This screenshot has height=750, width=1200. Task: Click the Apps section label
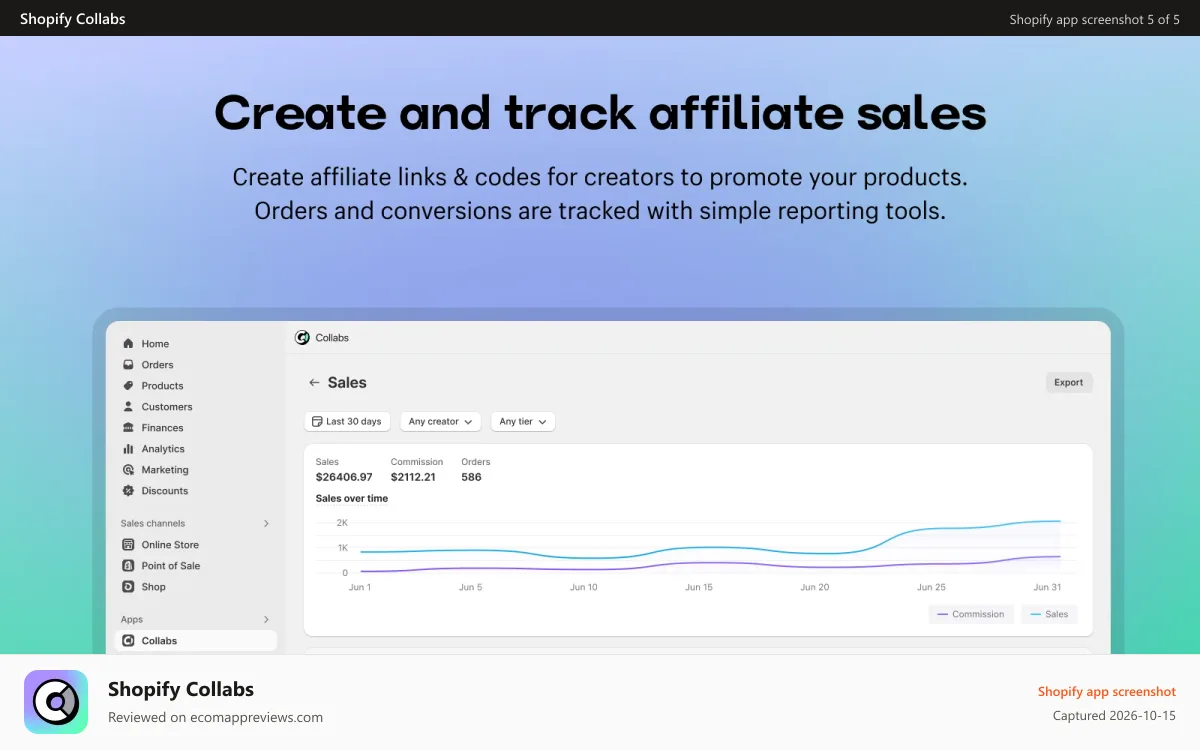132,620
